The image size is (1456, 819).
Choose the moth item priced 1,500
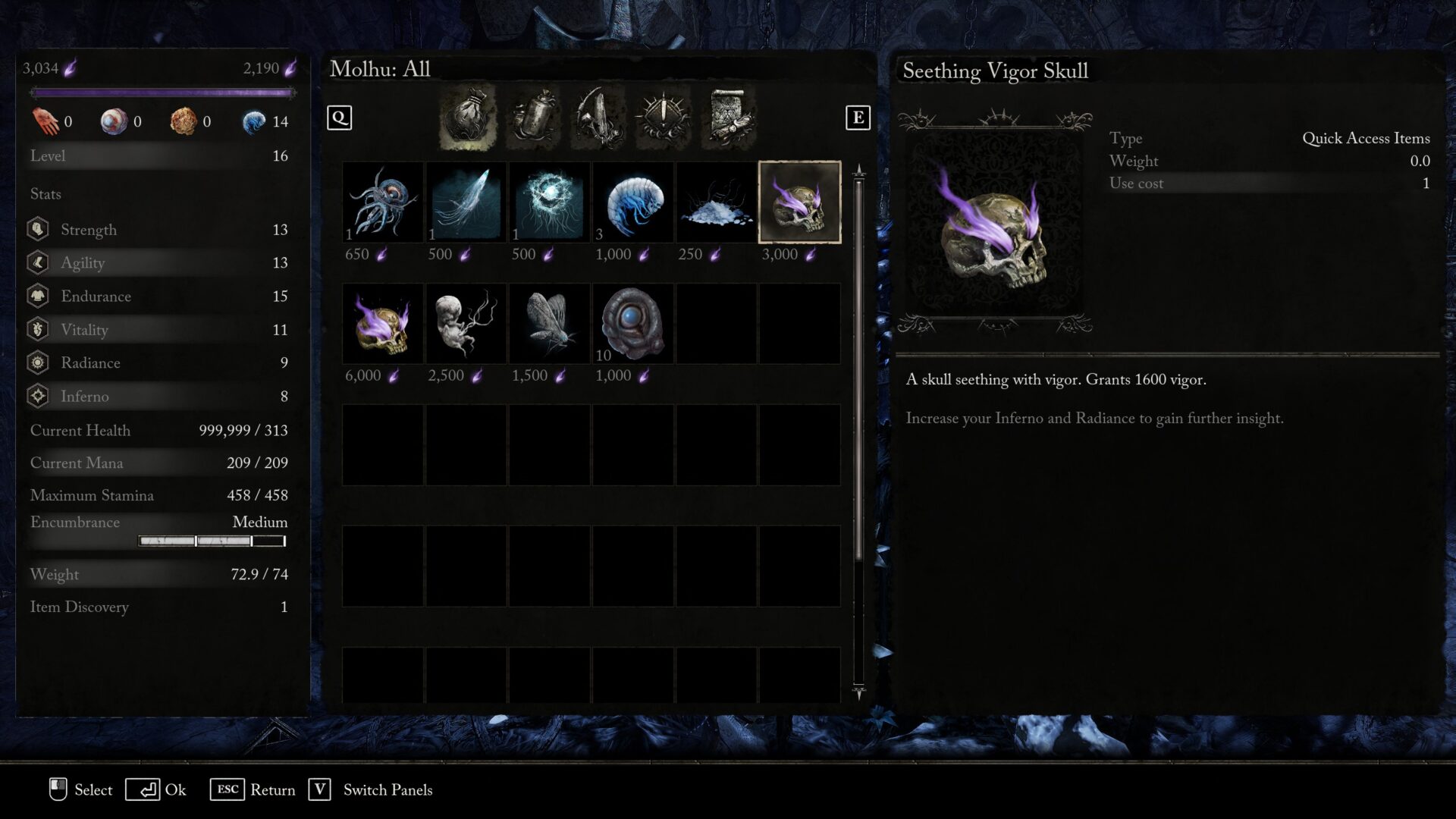click(x=550, y=324)
